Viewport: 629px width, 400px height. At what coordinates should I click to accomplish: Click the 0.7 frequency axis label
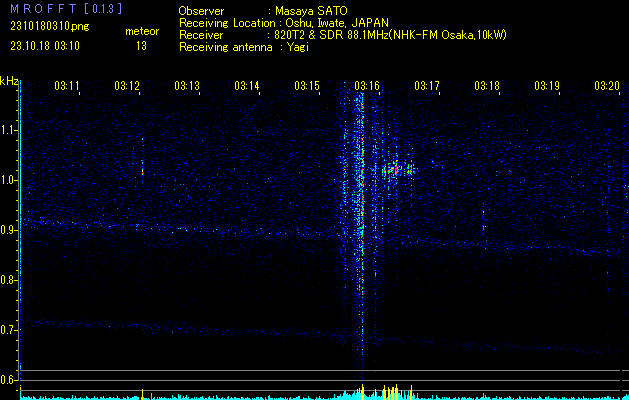10,330
